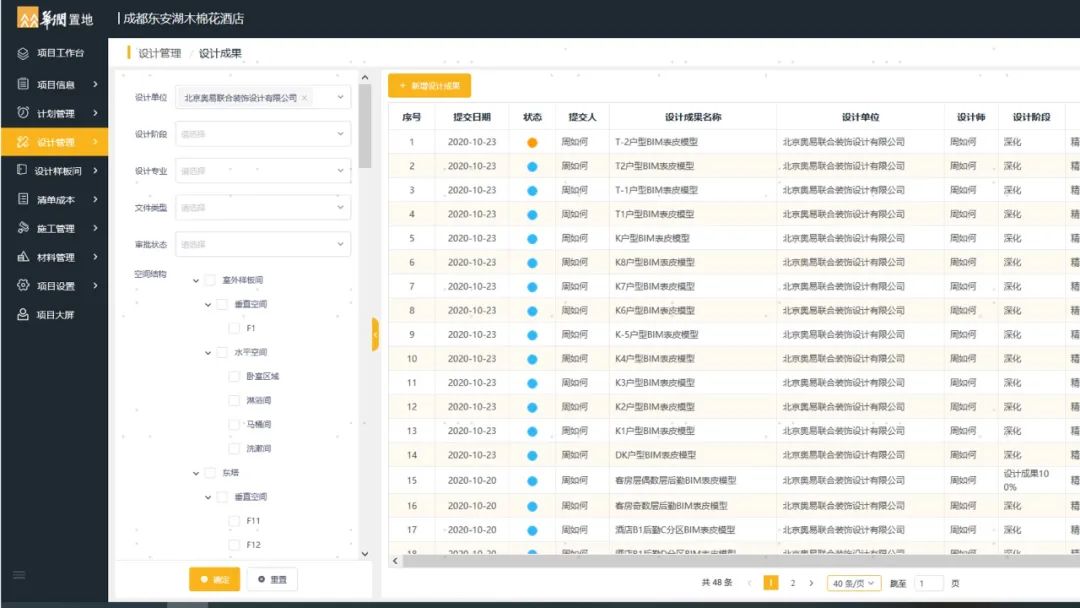The image size is (1080, 608).
Task: Open the 计划管理 sidebar icon
Action: click(22, 113)
